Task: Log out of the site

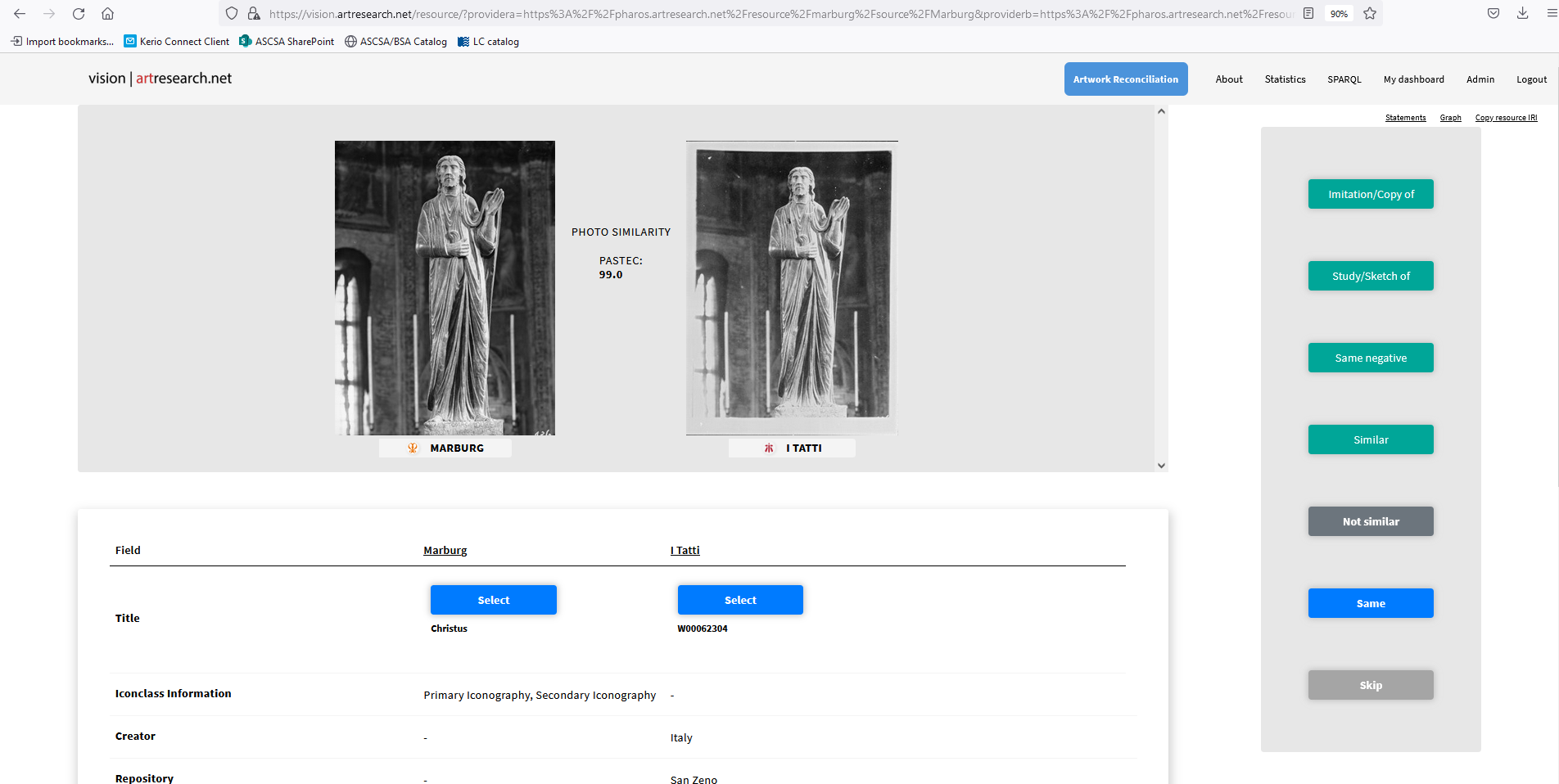Action: pyautogui.click(x=1531, y=79)
